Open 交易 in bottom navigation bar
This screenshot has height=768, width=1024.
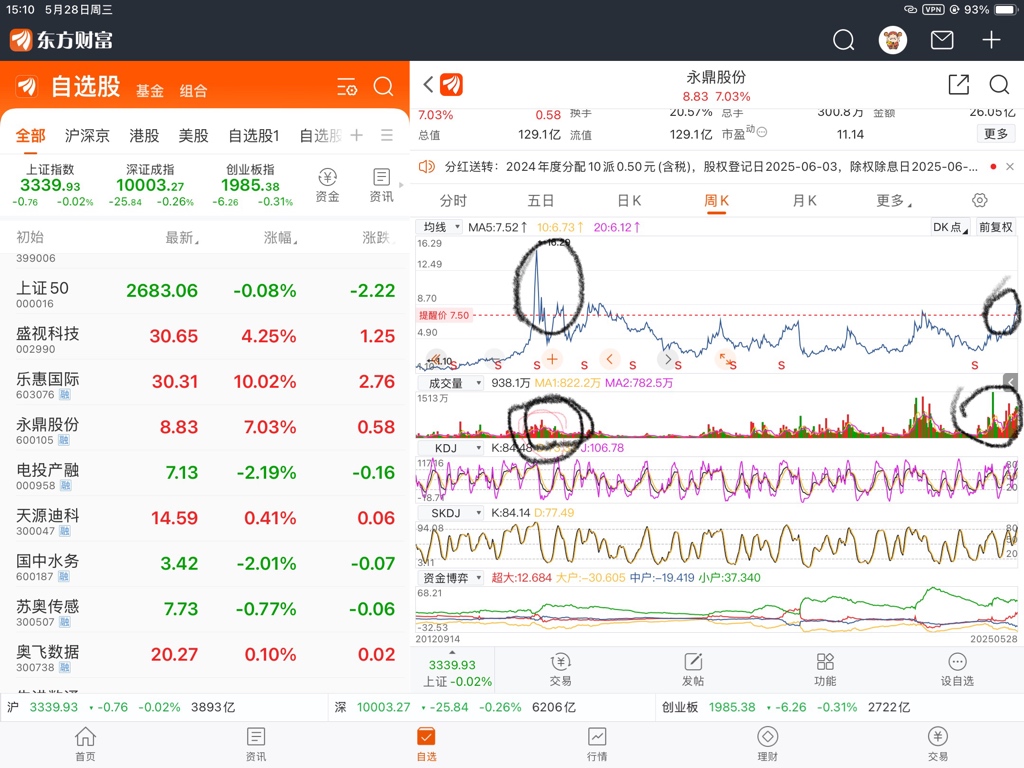pyautogui.click(x=938, y=744)
